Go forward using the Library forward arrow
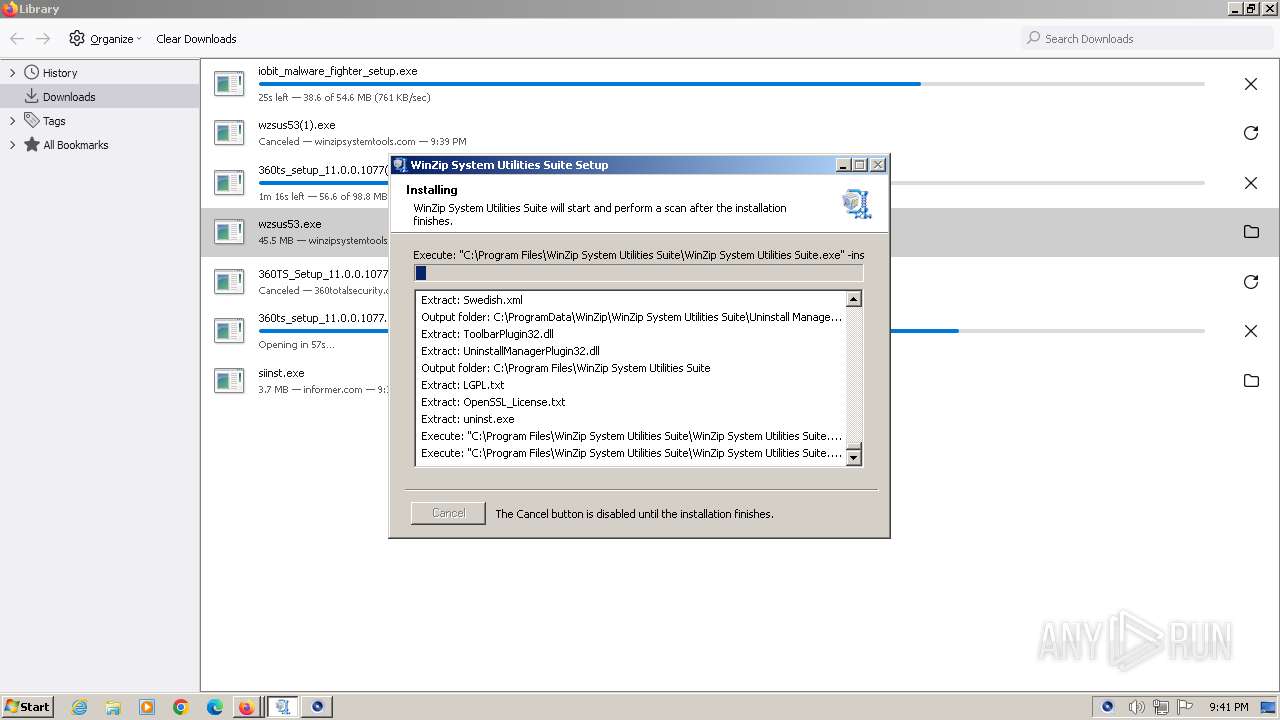 [x=43, y=39]
